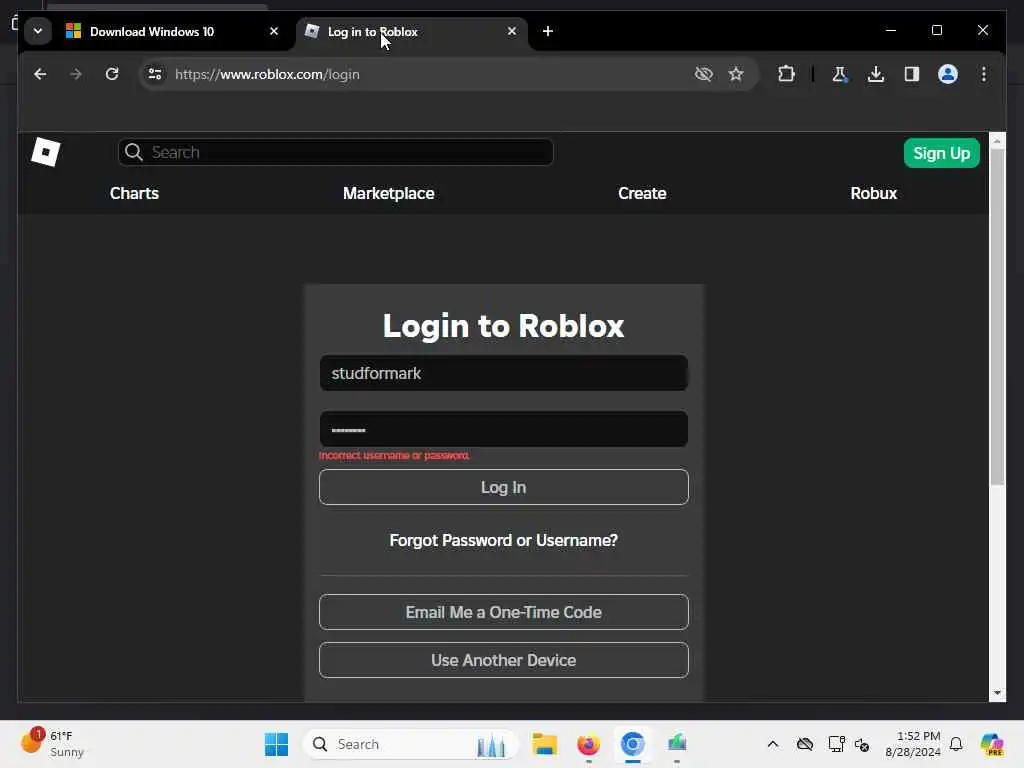The height and width of the screenshot is (768, 1024).
Task: Click the display connection tray icon
Action: click(x=837, y=744)
